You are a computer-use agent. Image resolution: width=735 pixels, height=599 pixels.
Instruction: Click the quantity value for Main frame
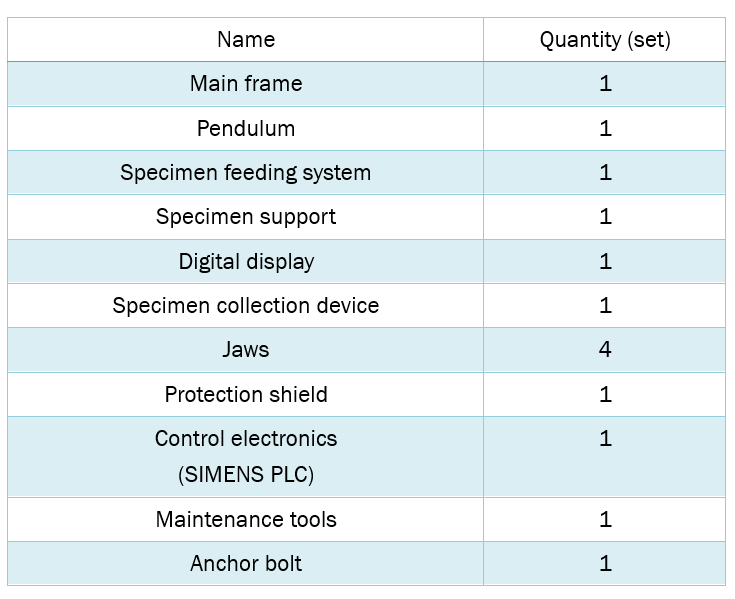point(605,84)
